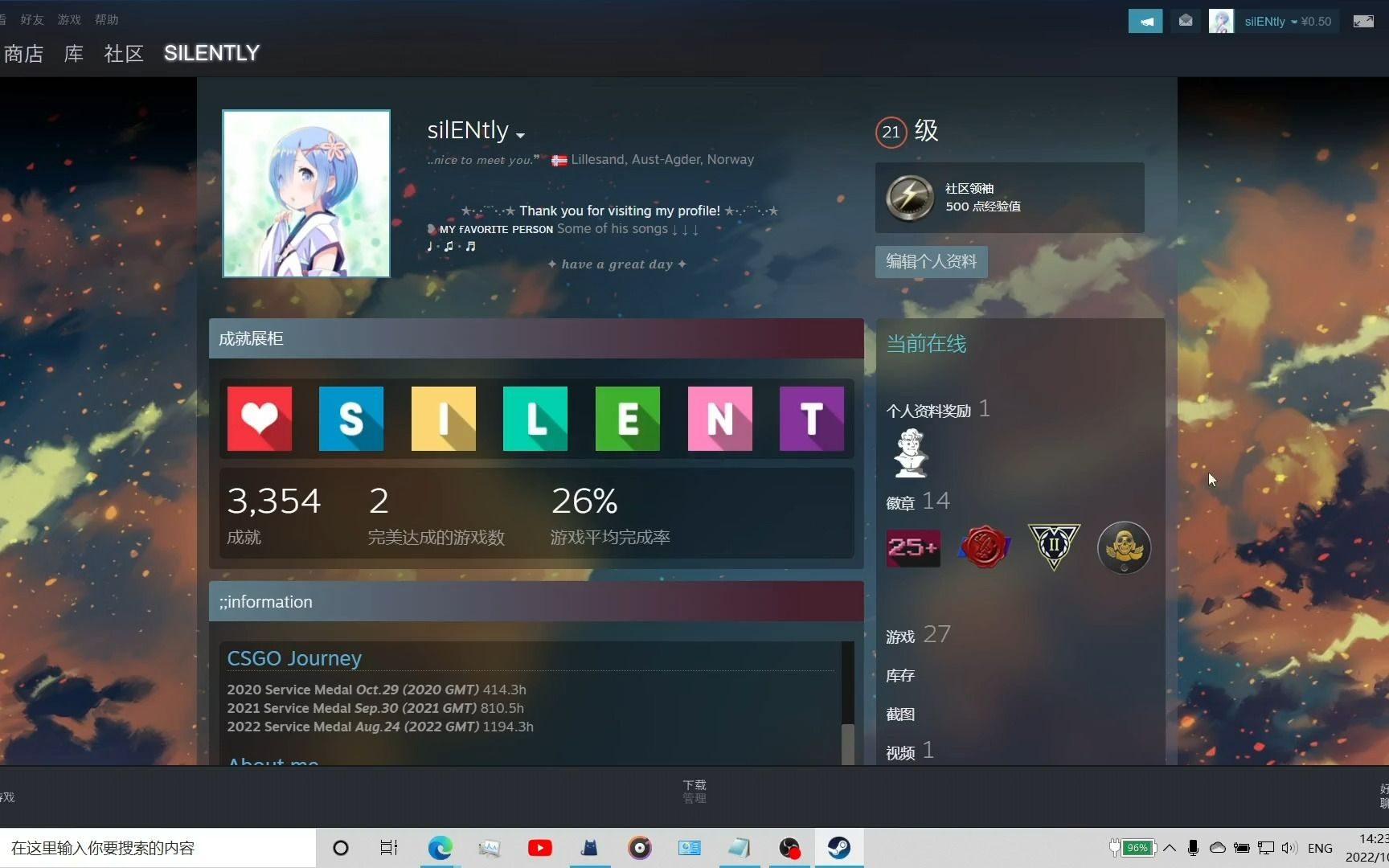
Task: Open the 截图 screenshots link
Action: 900,714
